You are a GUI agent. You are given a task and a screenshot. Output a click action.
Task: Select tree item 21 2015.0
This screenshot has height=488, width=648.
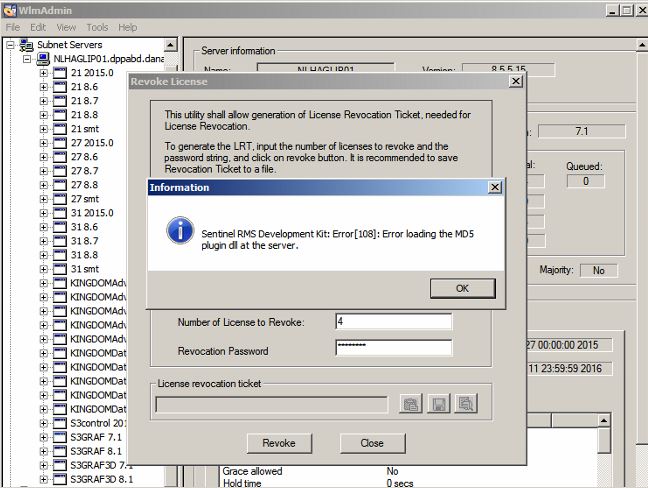point(92,73)
